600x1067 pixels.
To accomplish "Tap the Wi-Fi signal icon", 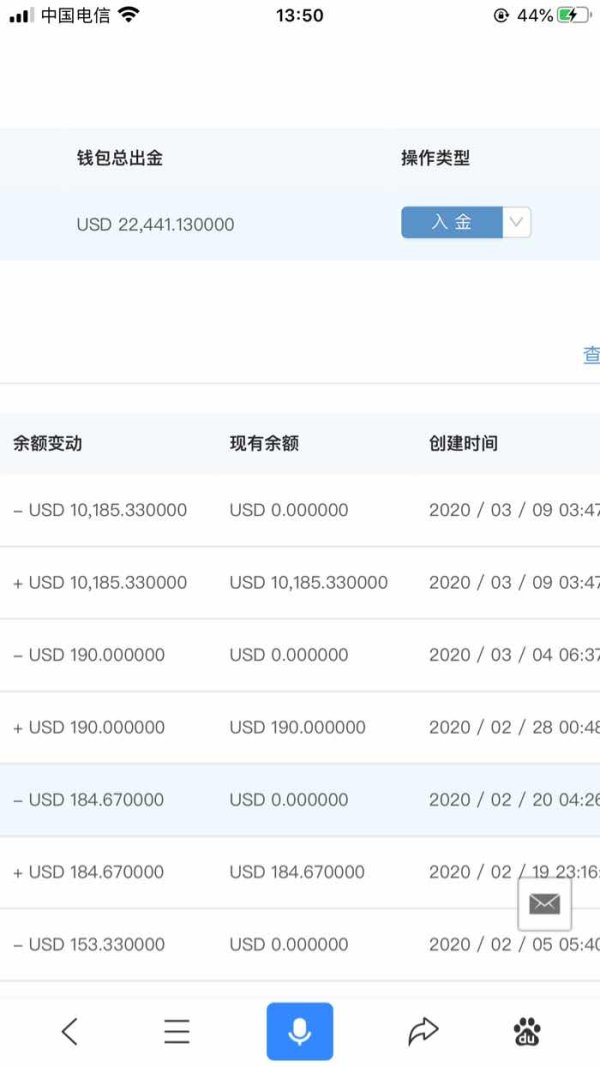I will coord(128,14).
